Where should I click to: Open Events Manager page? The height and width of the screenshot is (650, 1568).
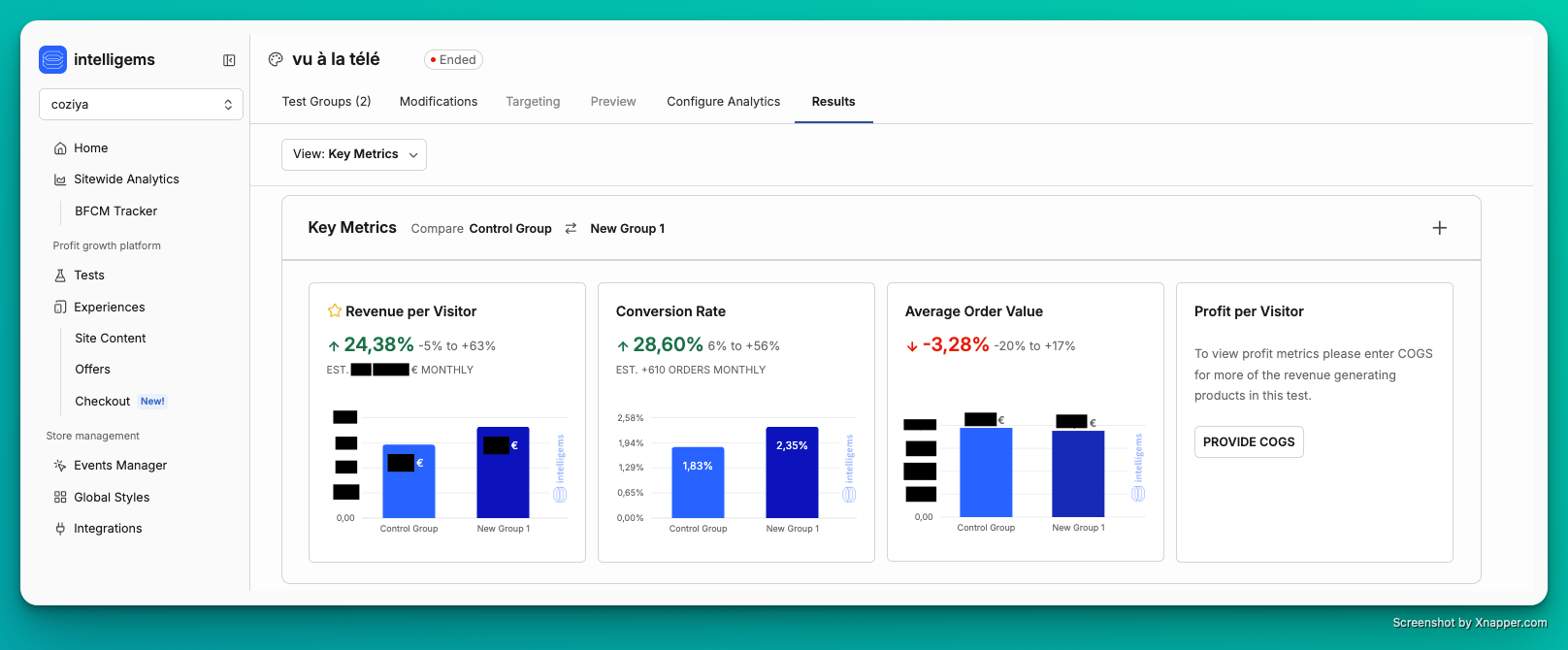[120, 466]
